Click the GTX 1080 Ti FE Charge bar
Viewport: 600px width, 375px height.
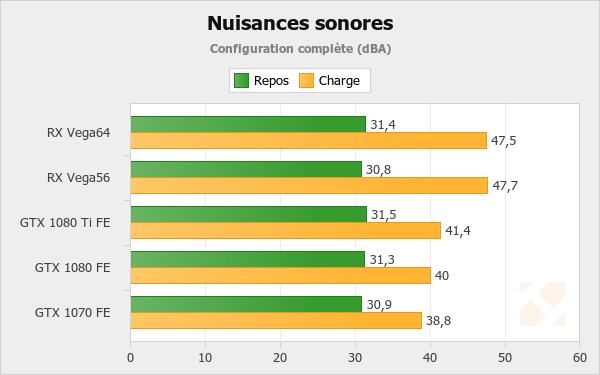(286, 230)
